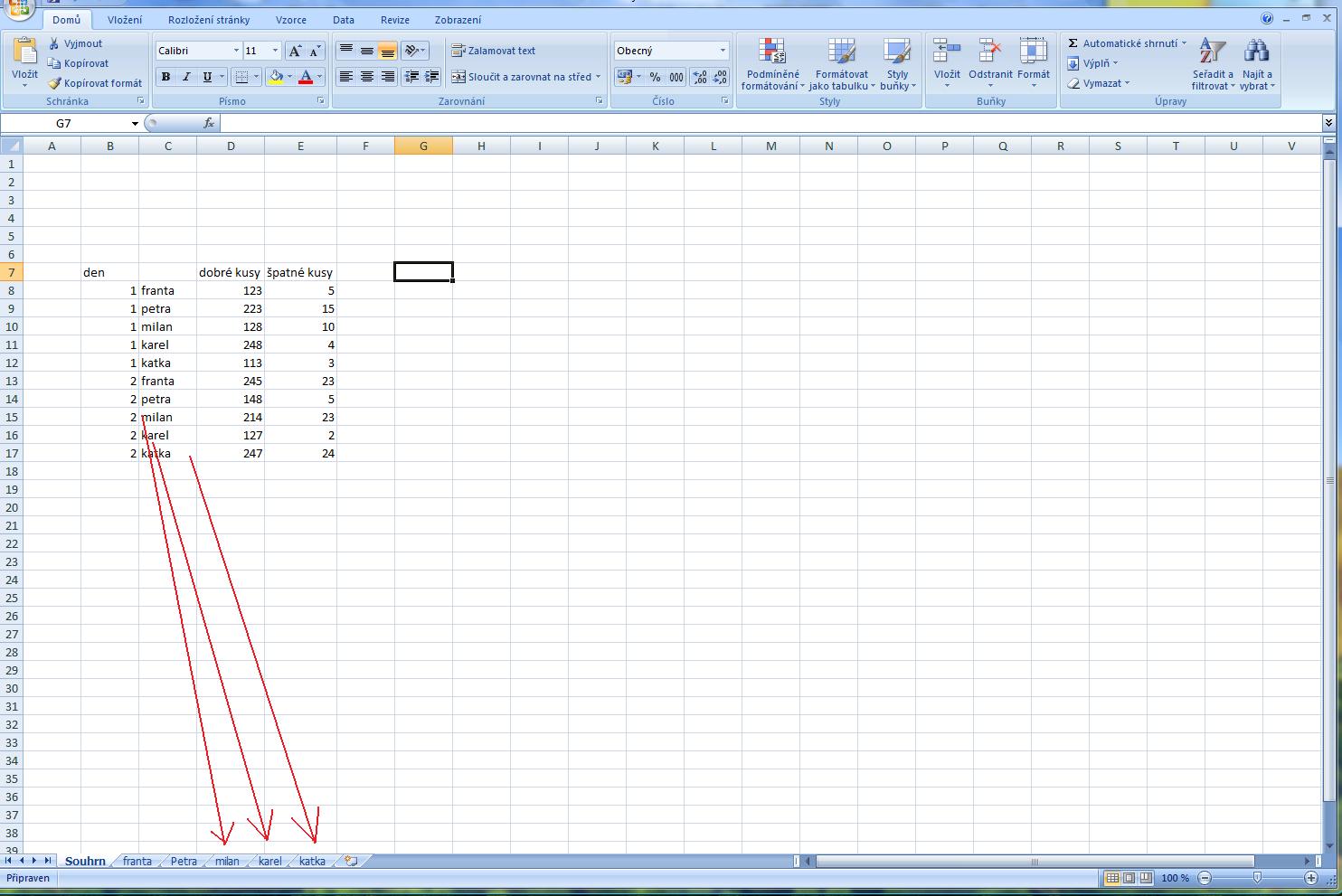Click the accounting currency format icon
This screenshot has width=1342, height=896.
(x=624, y=77)
